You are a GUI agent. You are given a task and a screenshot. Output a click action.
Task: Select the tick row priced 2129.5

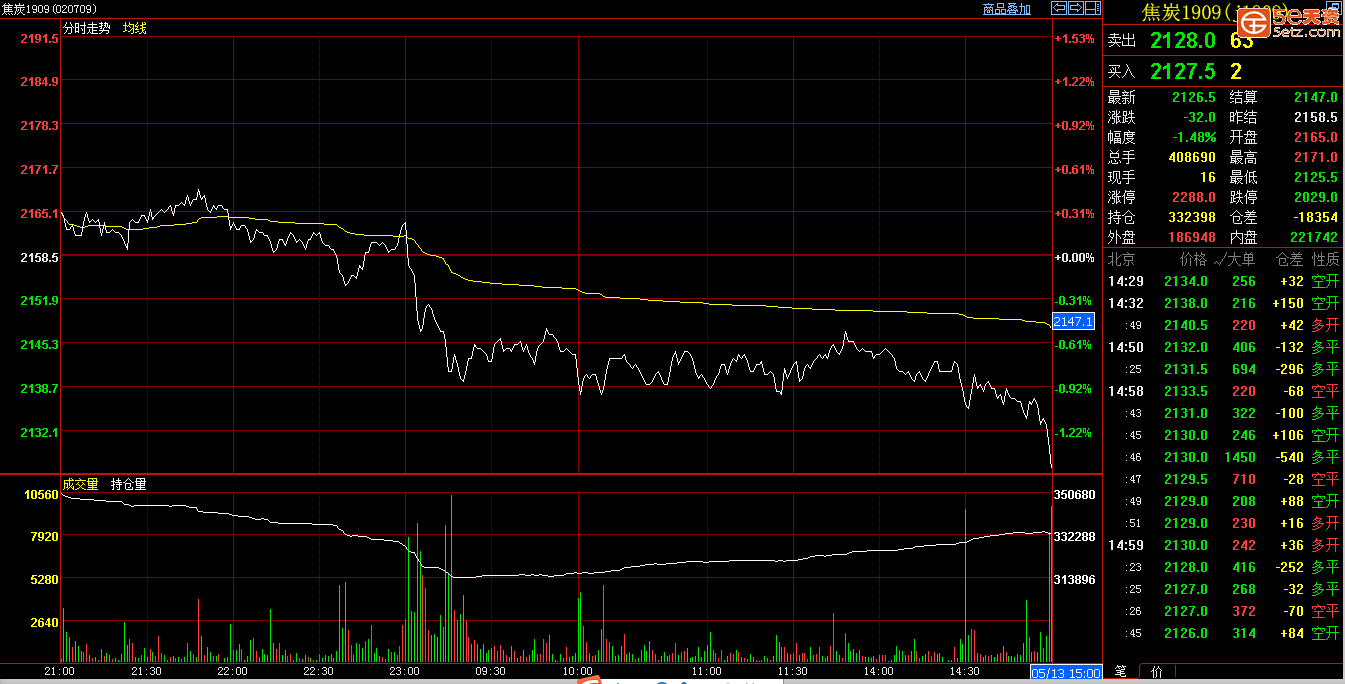[x=1223, y=479]
